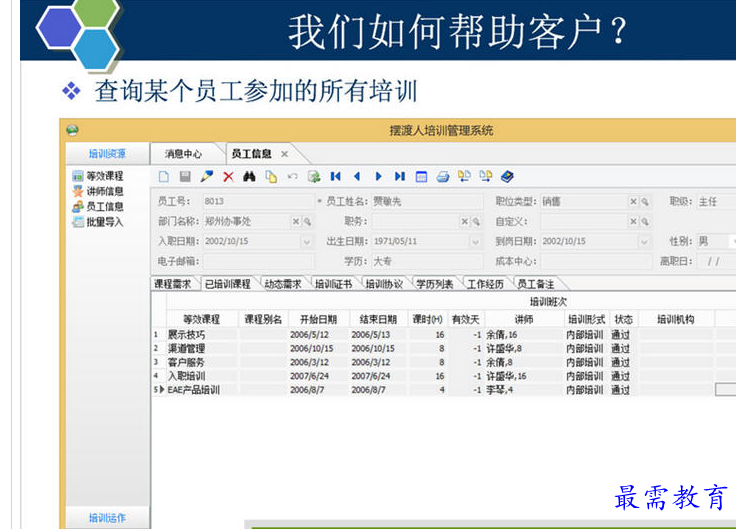Expand the 培训资源 sidebar section

pyautogui.click(x=107, y=153)
